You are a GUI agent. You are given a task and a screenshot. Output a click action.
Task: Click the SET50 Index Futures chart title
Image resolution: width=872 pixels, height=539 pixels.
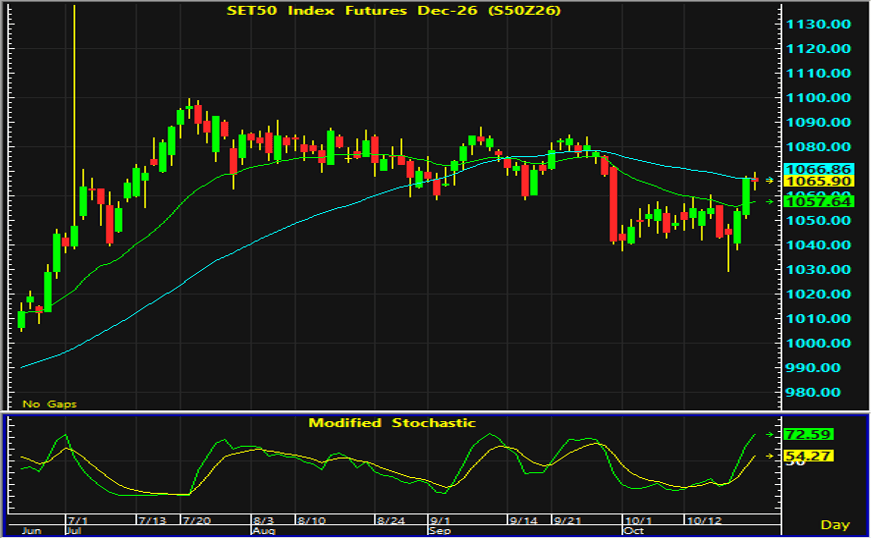click(x=393, y=11)
